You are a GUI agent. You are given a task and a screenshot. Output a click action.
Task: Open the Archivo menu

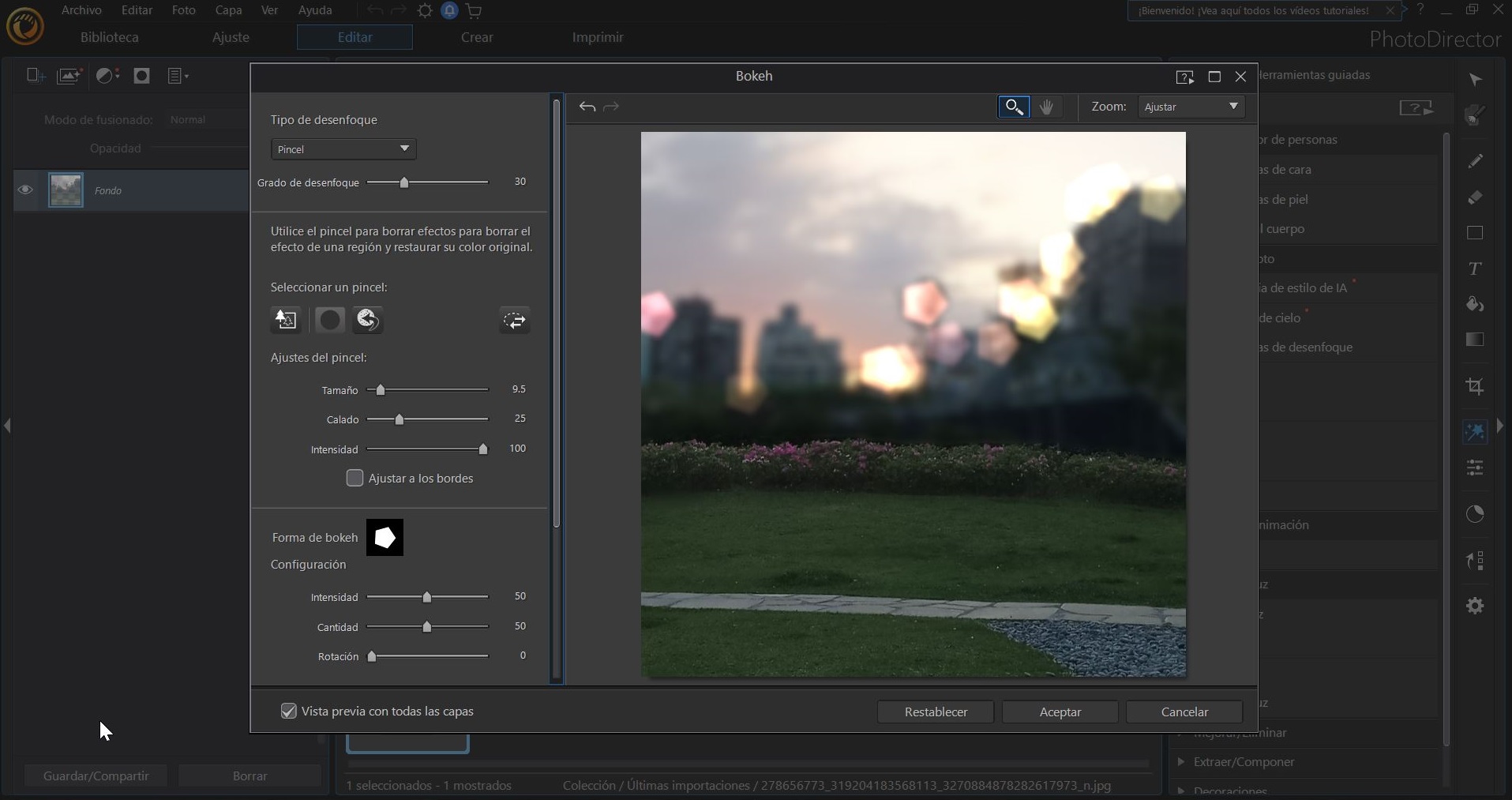point(81,9)
